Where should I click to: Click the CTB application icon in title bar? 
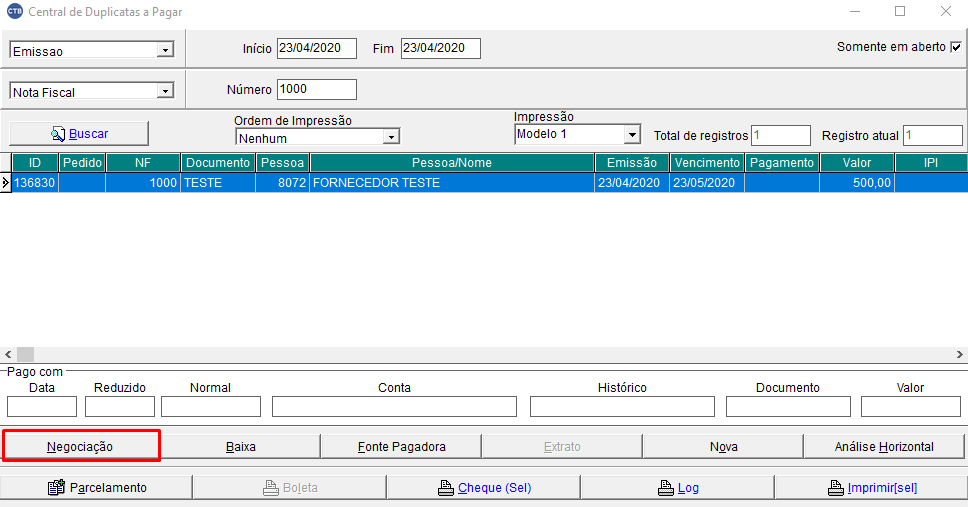(14, 12)
